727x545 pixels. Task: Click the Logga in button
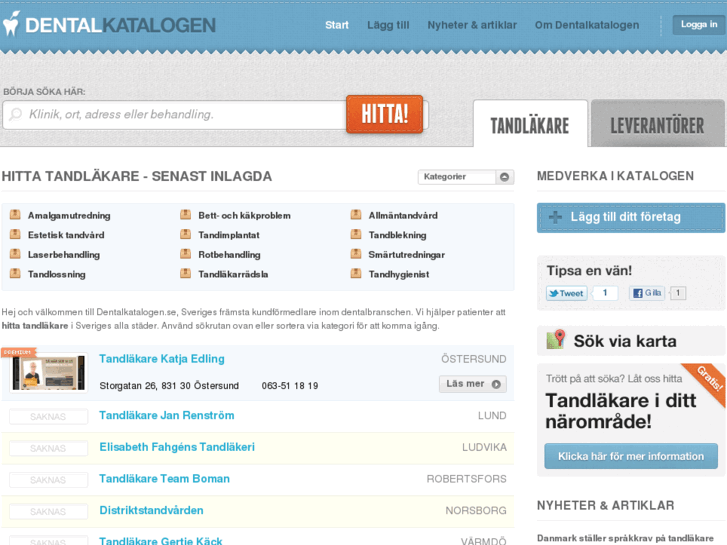click(x=699, y=25)
